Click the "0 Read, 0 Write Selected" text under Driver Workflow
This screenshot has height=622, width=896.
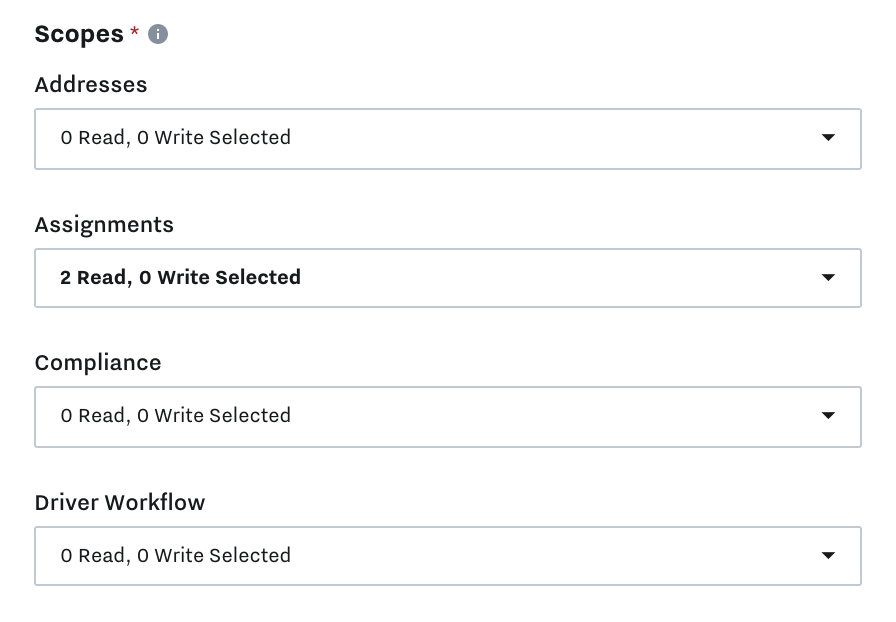(x=175, y=556)
